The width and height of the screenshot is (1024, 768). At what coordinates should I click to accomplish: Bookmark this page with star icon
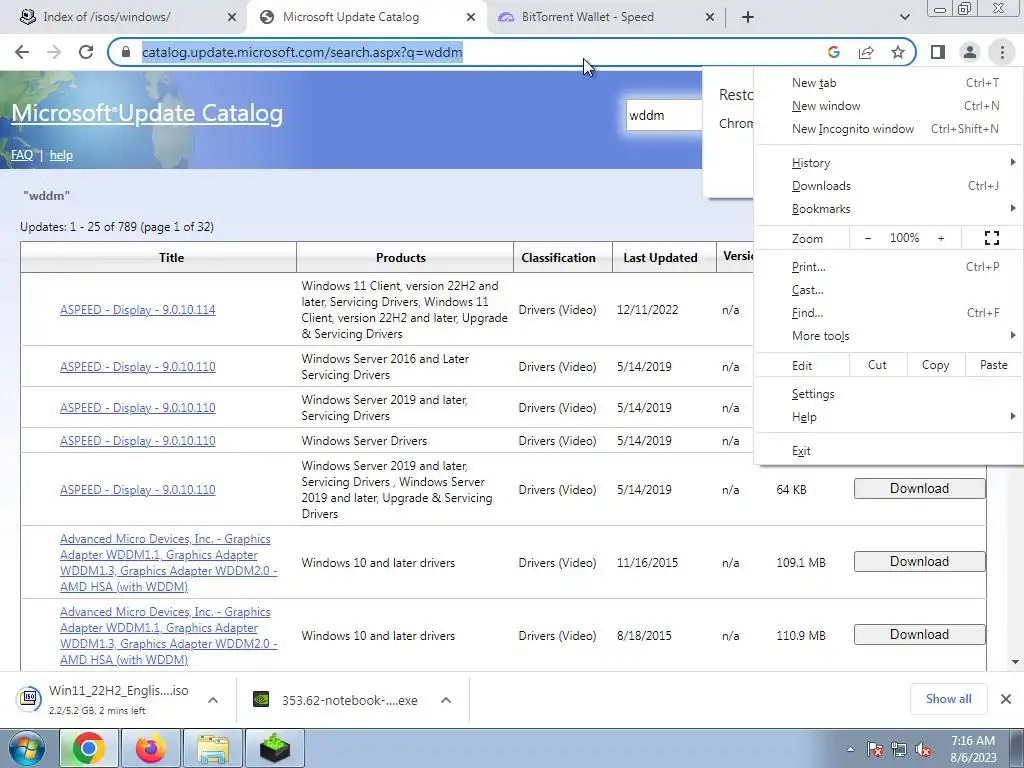click(898, 52)
